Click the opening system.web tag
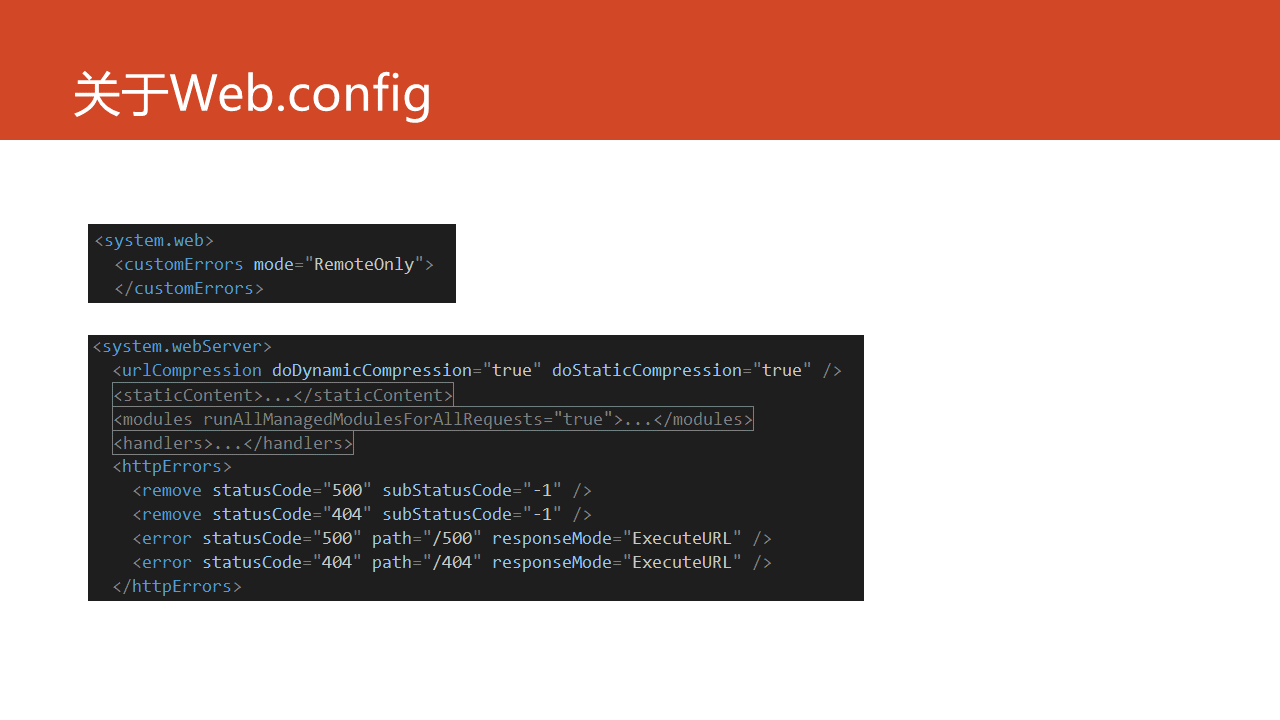1280x720 pixels. (154, 240)
